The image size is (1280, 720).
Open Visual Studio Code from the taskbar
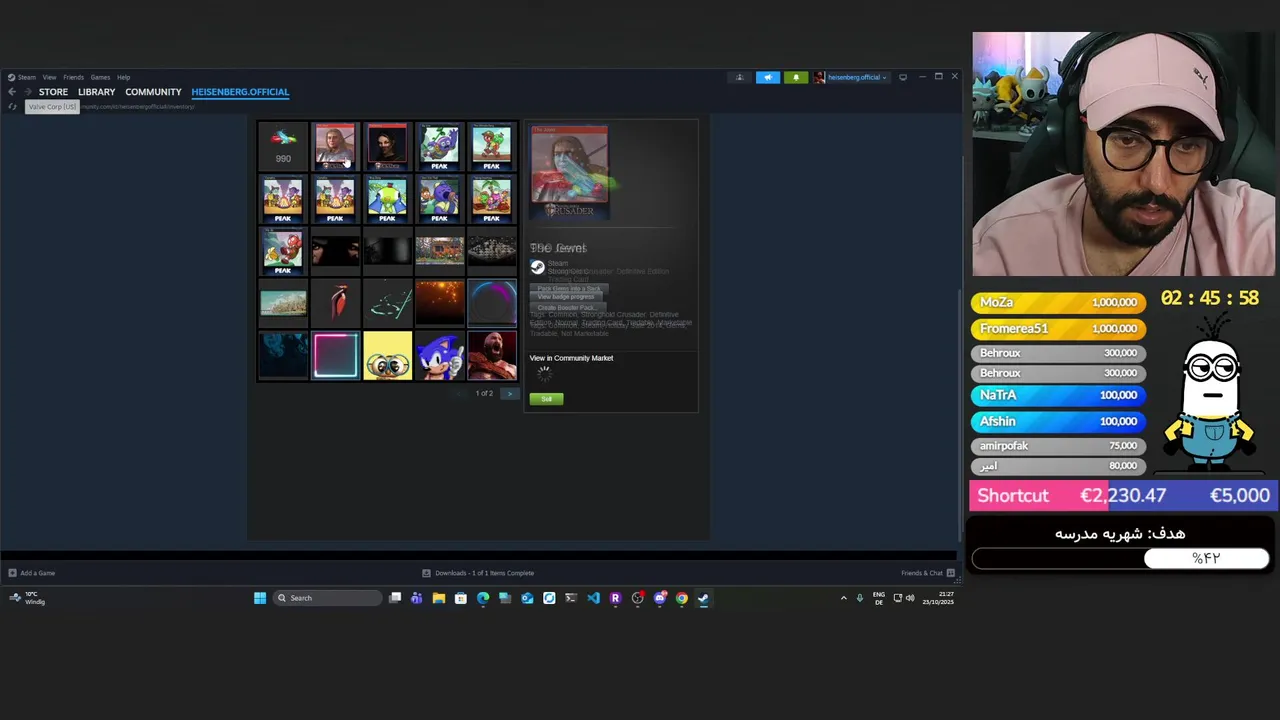coord(593,598)
